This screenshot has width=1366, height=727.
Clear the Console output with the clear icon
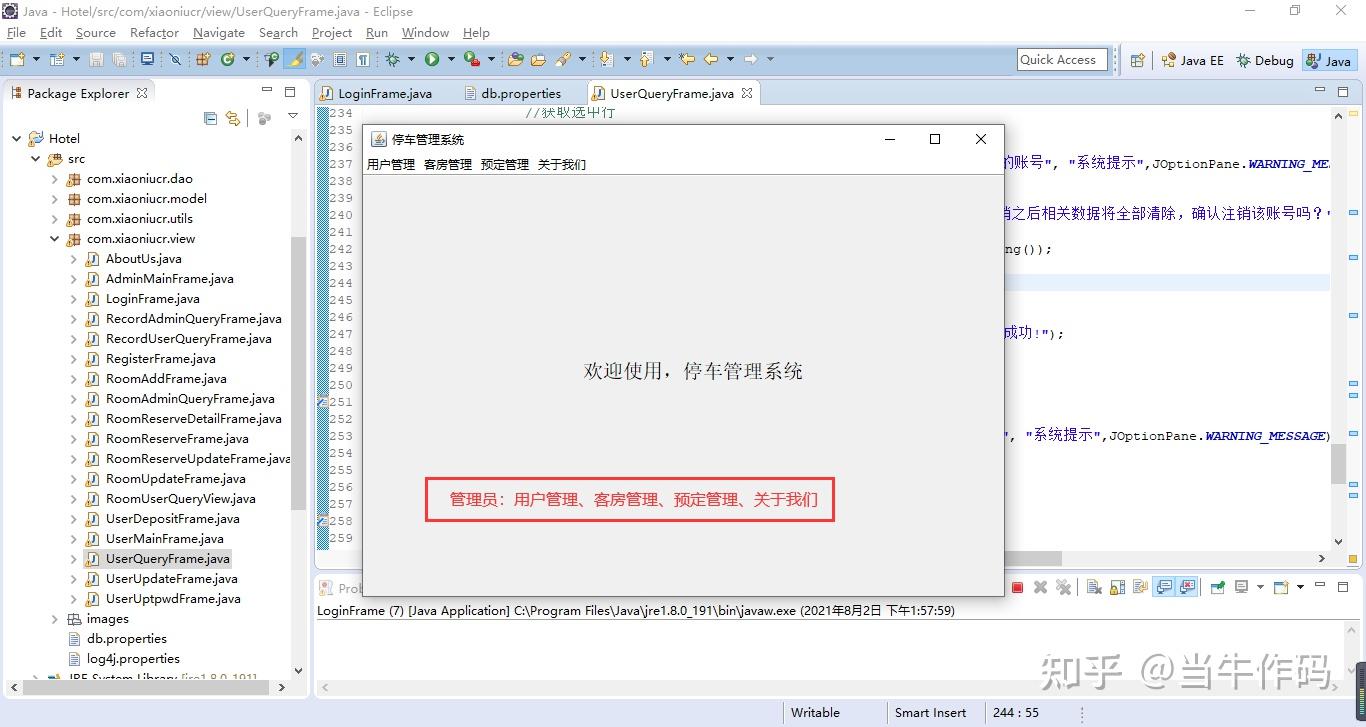1091,587
